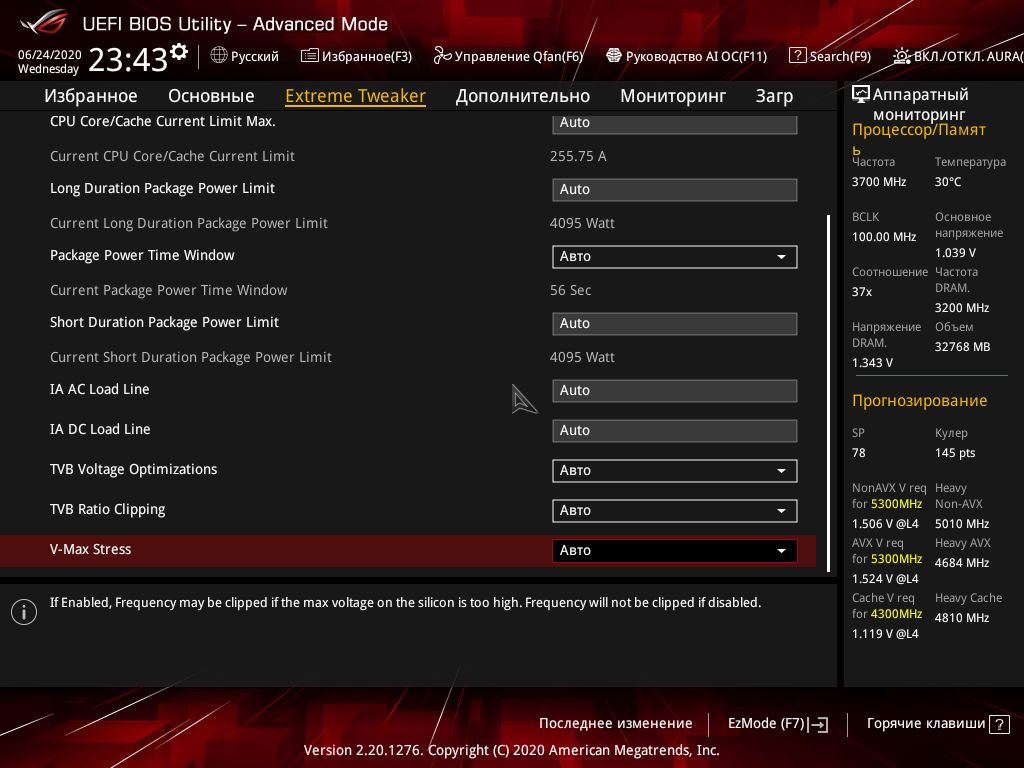Screen dimensions: 1024x768
Task: Switch to Основные tab
Action: pos(211,96)
